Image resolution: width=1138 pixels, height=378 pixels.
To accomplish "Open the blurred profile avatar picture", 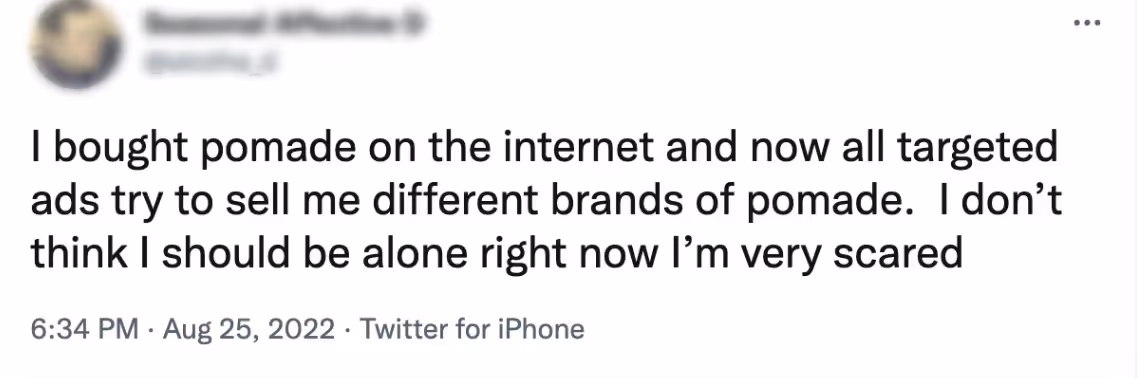I will coord(75,45).
